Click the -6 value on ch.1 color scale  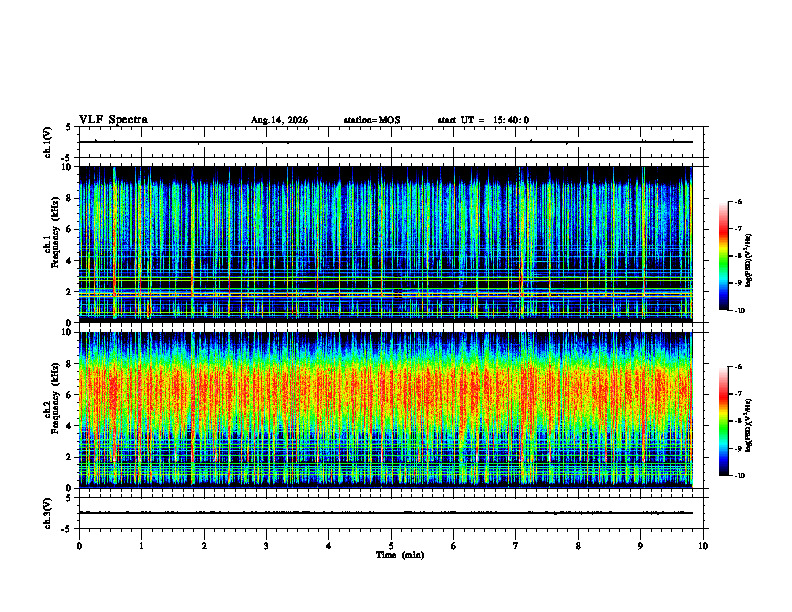(x=739, y=201)
